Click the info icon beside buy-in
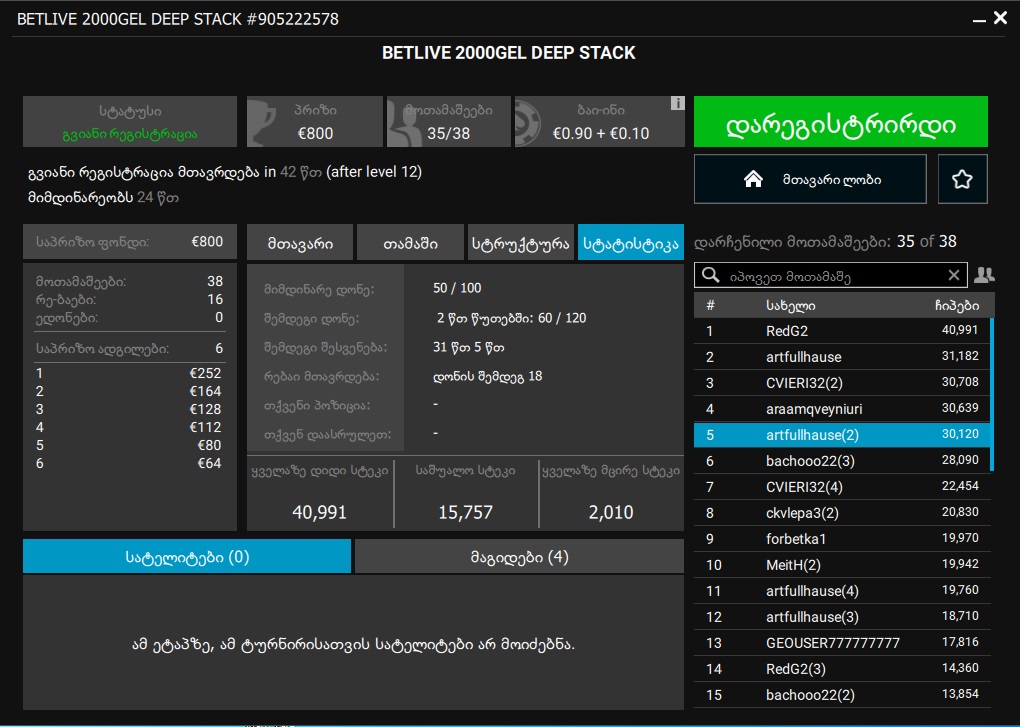1020x727 pixels. click(x=677, y=104)
